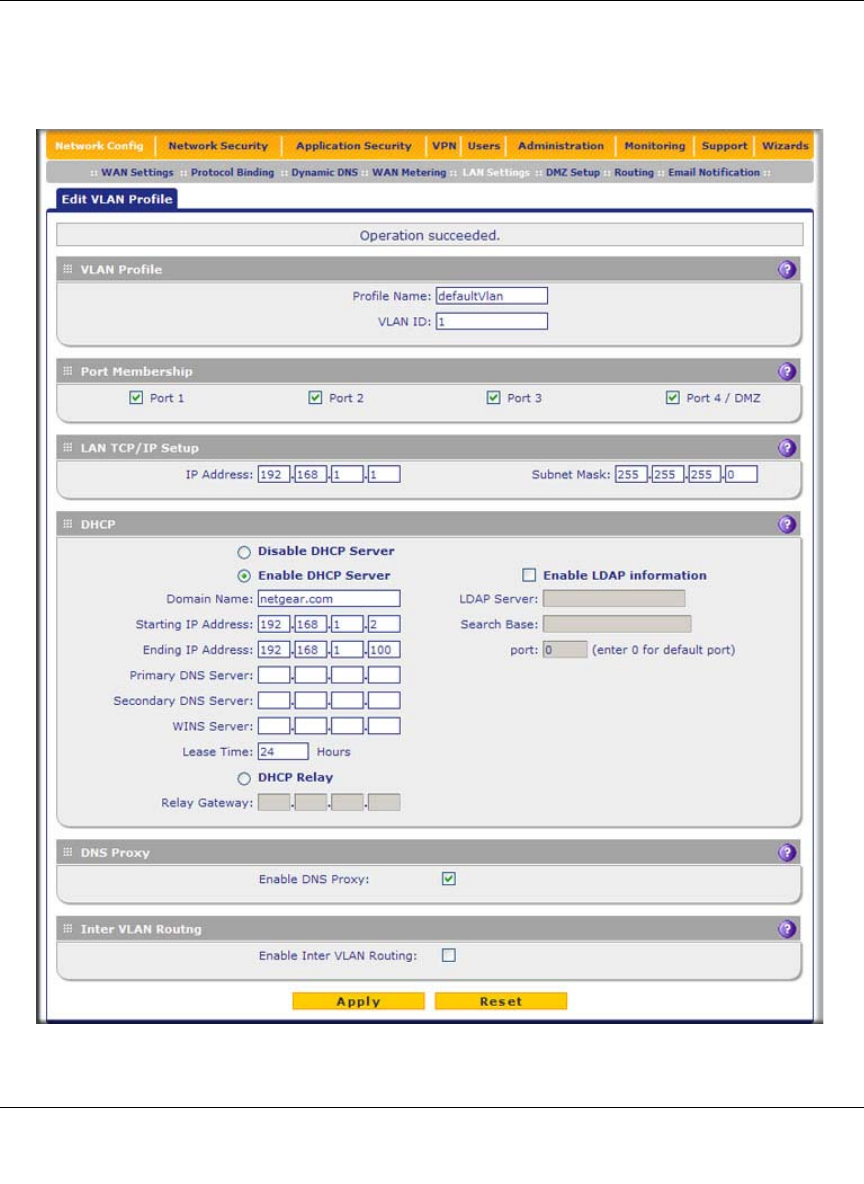Screen dimensions: 864x1184
Task: Toggle the Port 3 membership checkbox
Action: [x=493, y=397]
